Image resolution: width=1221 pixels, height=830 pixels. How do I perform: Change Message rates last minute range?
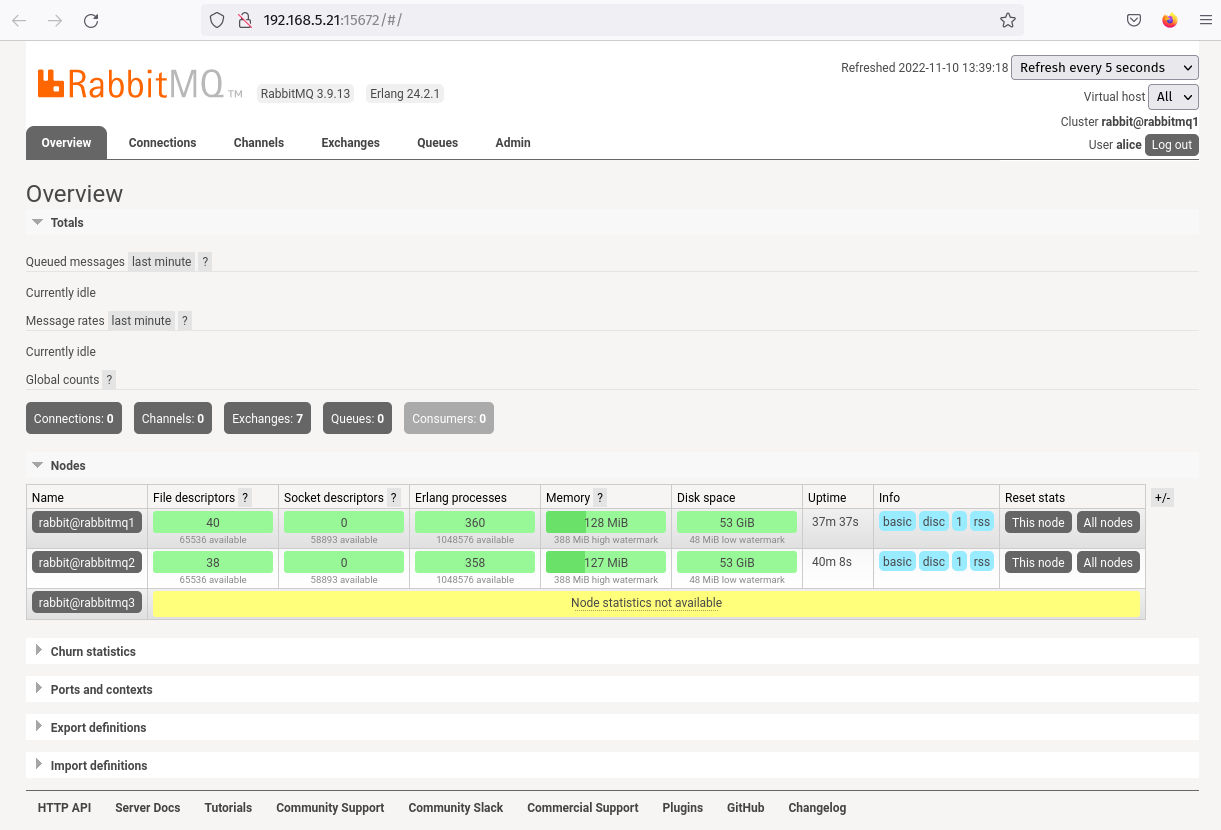pyautogui.click(x=141, y=321)
